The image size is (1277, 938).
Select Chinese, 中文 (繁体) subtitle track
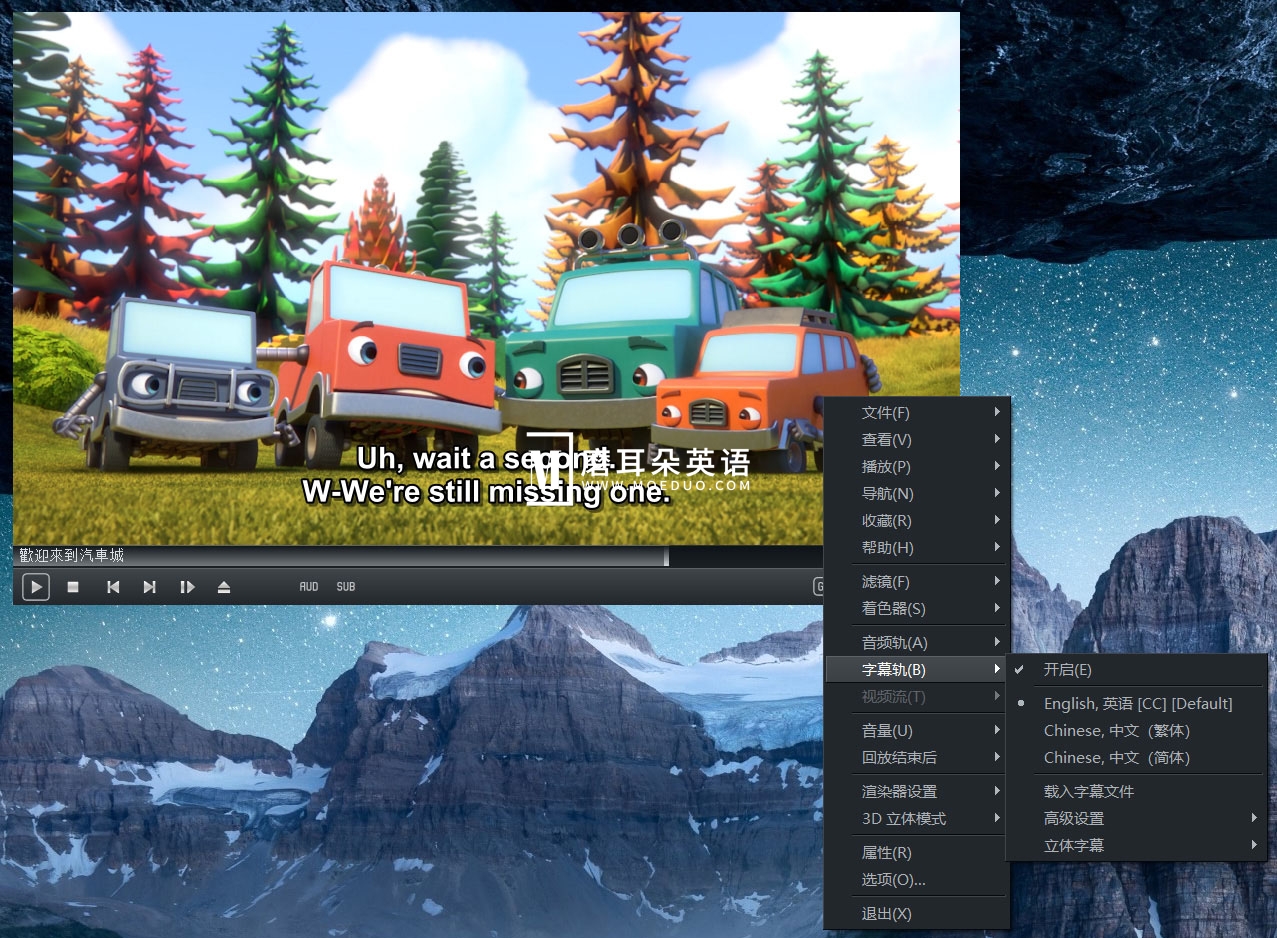1116,731
